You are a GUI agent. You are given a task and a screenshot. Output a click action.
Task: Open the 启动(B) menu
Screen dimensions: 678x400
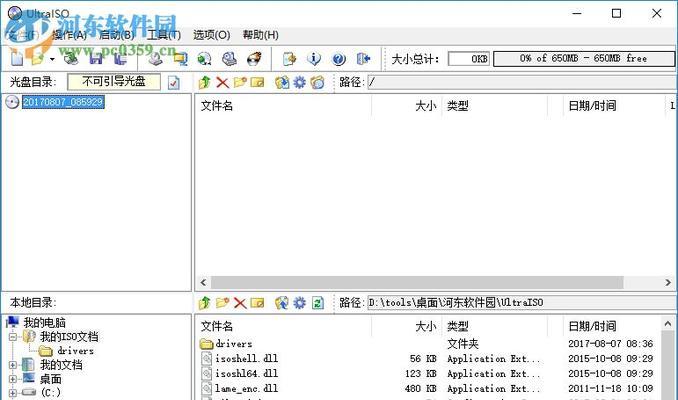pos(117,35)
